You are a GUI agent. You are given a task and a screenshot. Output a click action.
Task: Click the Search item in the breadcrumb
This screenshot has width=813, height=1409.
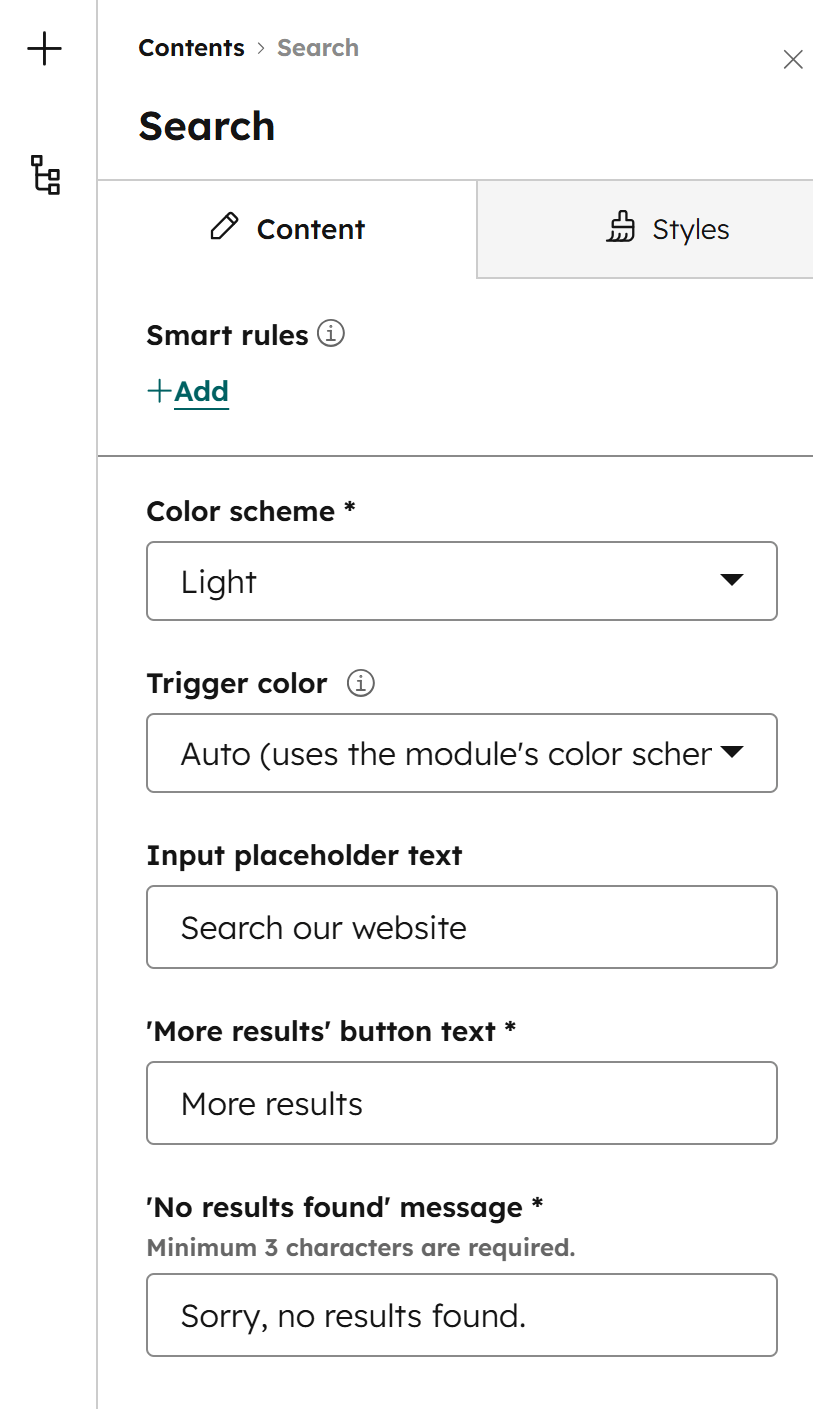(x=318, y=47)
